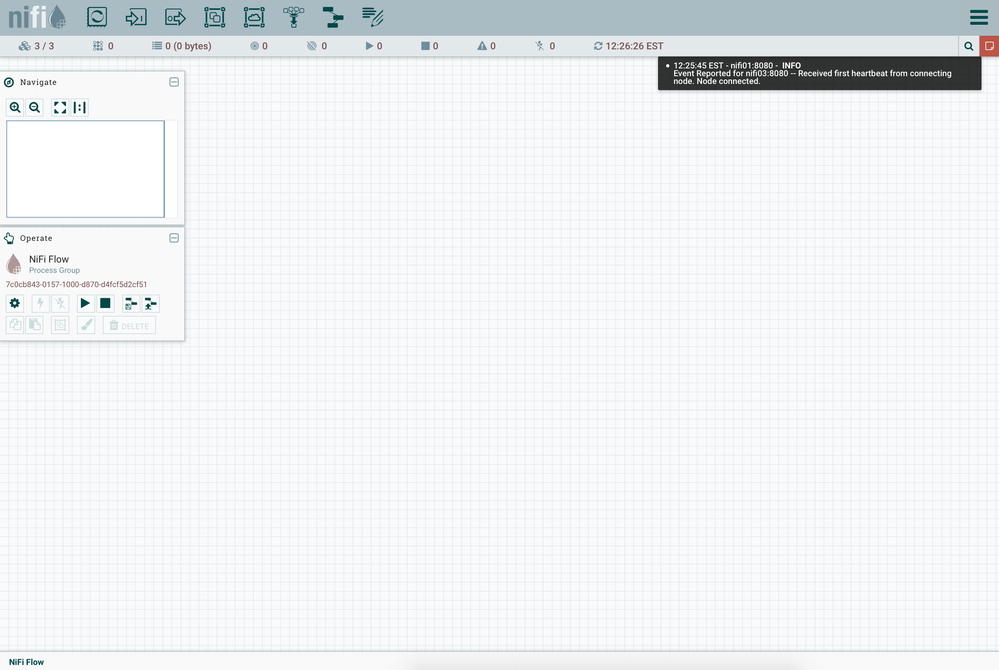Viewport: 999px width, 670px height.
Task: Select the Input Port component icon
Action: click(x=135, y=16)
